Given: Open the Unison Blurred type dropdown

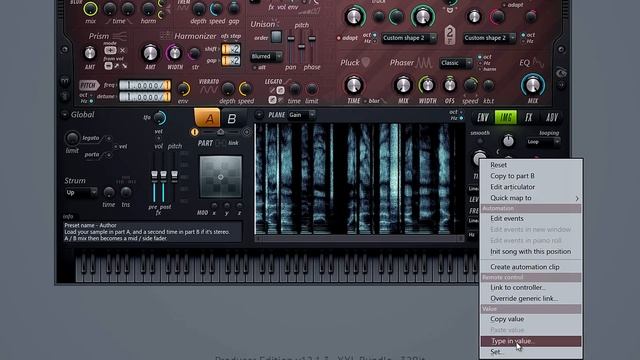Looking at the screenshot, I should [x=266, y=56].
